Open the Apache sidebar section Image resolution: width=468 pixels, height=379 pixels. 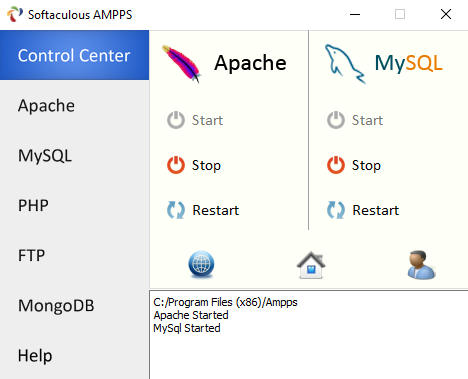tap(74, 105)
